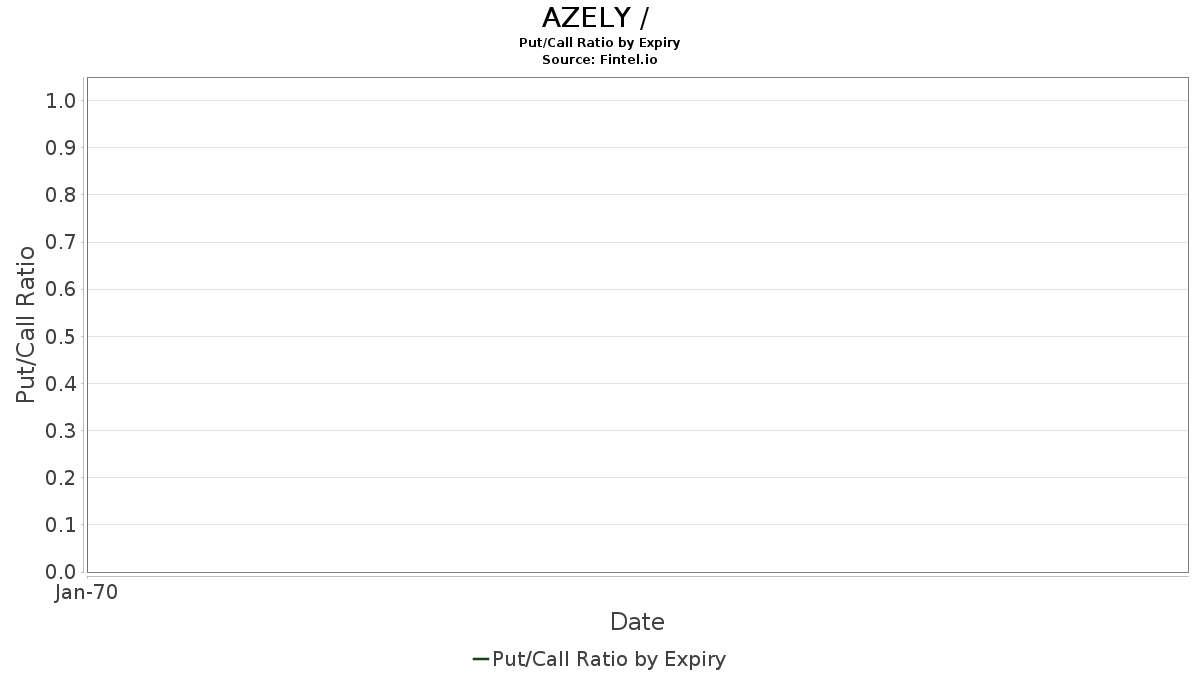Click the 0.6 y-axis tick label

(61, 289)
